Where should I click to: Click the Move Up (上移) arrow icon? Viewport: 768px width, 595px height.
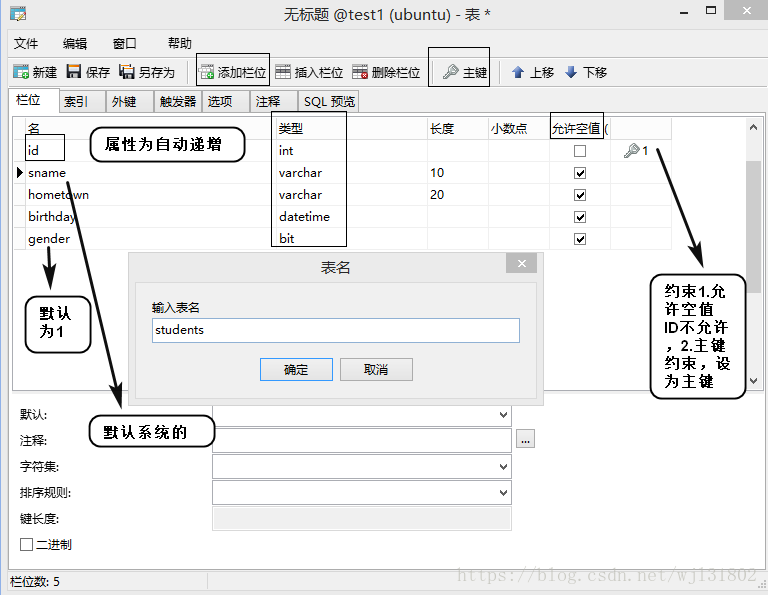tap(518, 72)
